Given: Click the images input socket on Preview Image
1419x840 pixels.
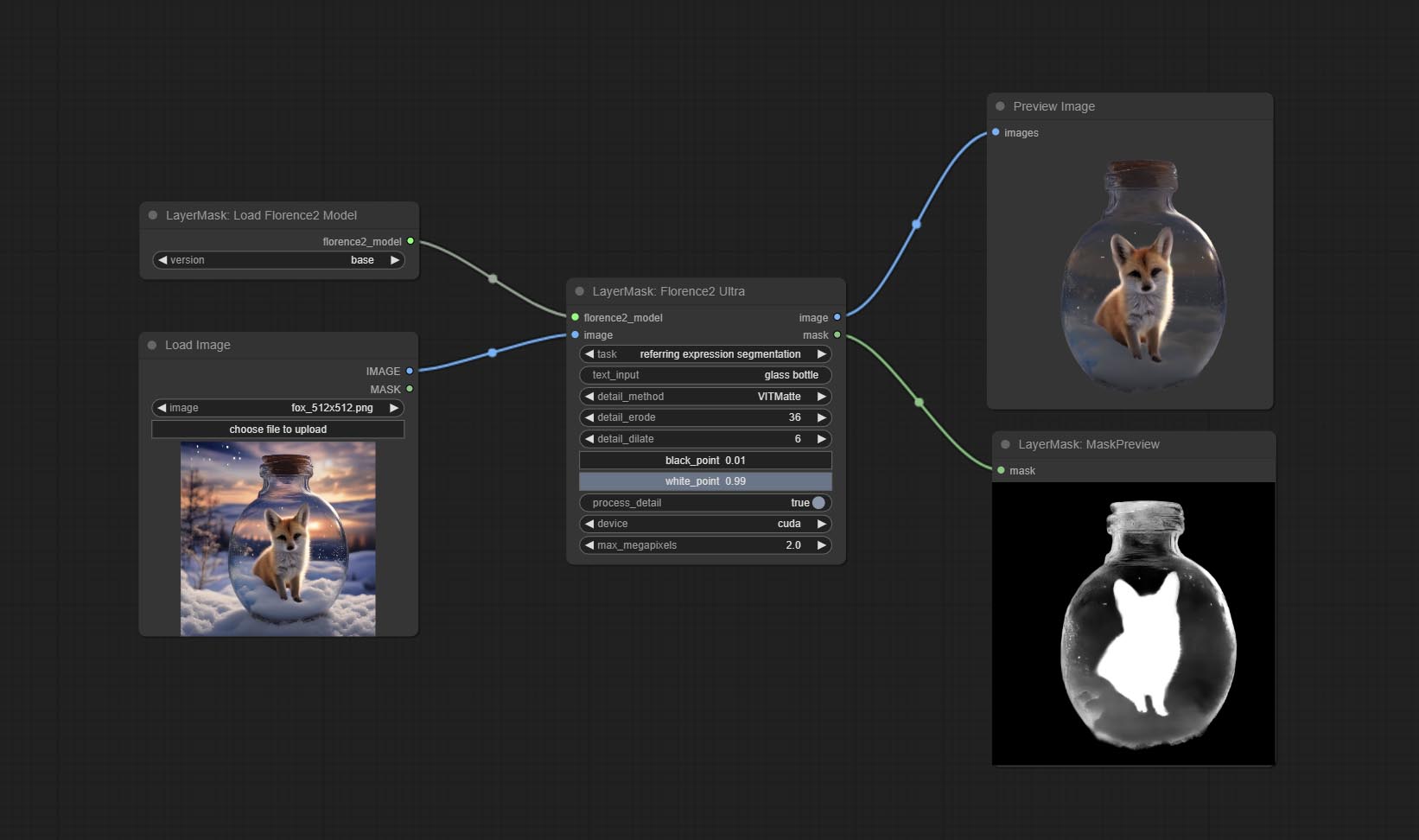Looking at the screenshot, I should click(x=996, y=132).
